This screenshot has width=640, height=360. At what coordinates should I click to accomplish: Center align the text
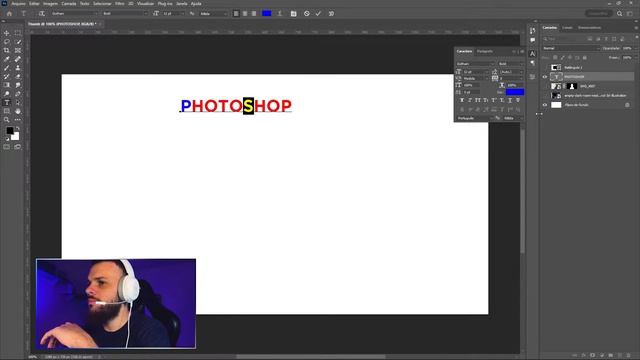tap(245, 13)
